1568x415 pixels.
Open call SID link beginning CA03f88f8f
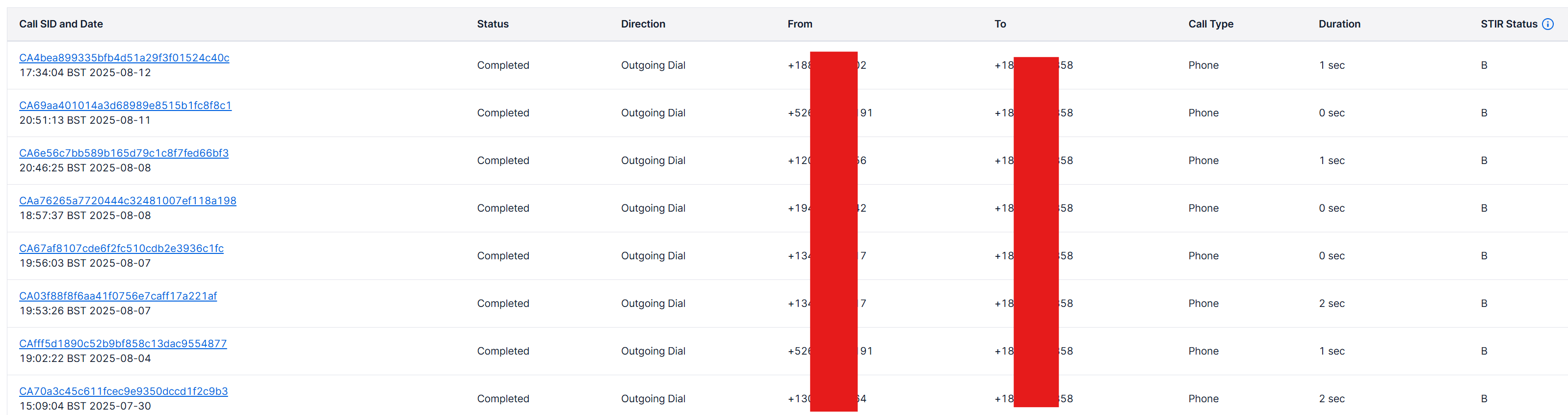118,296
